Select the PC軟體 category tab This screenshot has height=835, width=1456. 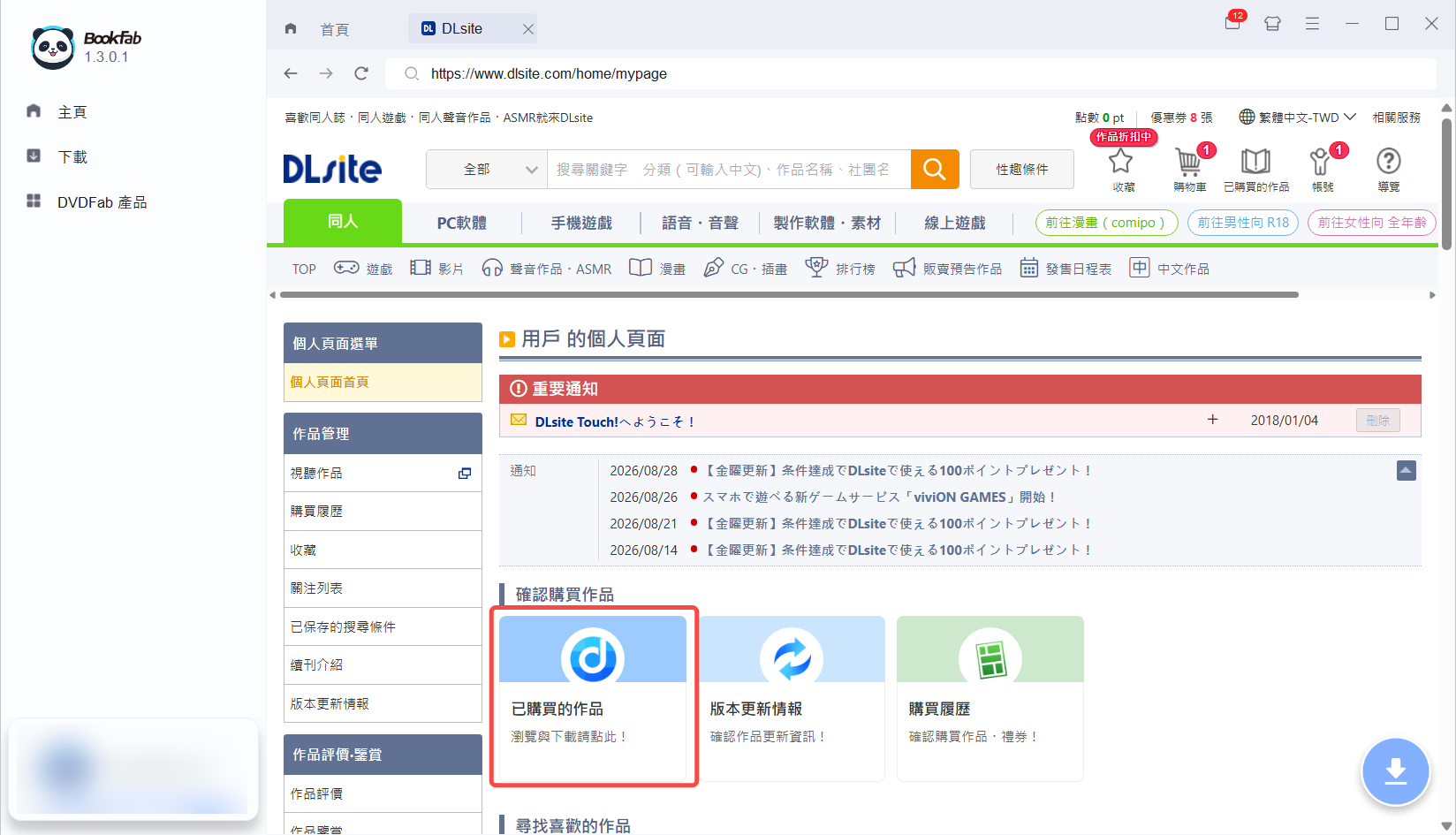click(x=462, y=223)
